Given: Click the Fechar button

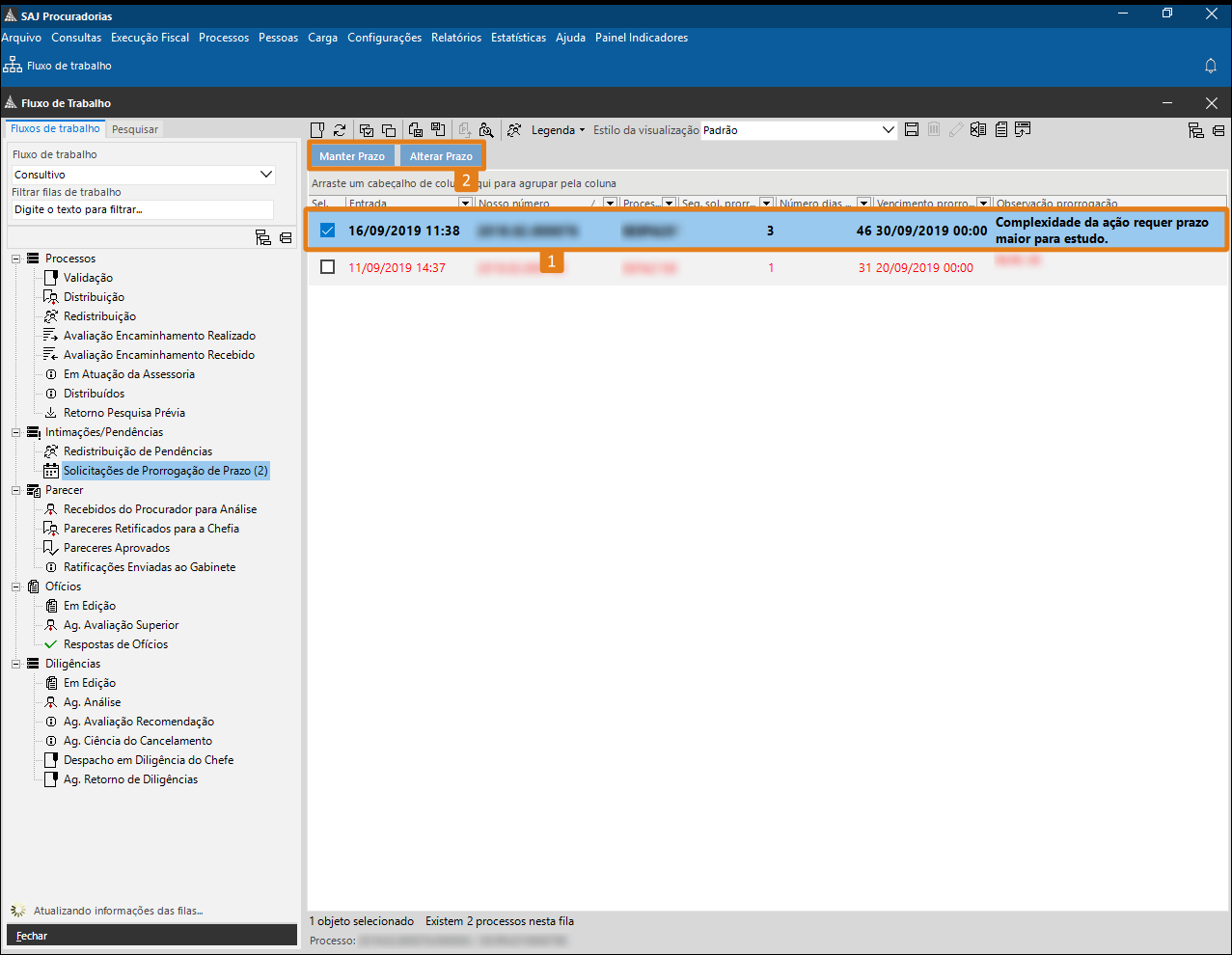Looking at the screenshot, I should [x=151, y=936].
